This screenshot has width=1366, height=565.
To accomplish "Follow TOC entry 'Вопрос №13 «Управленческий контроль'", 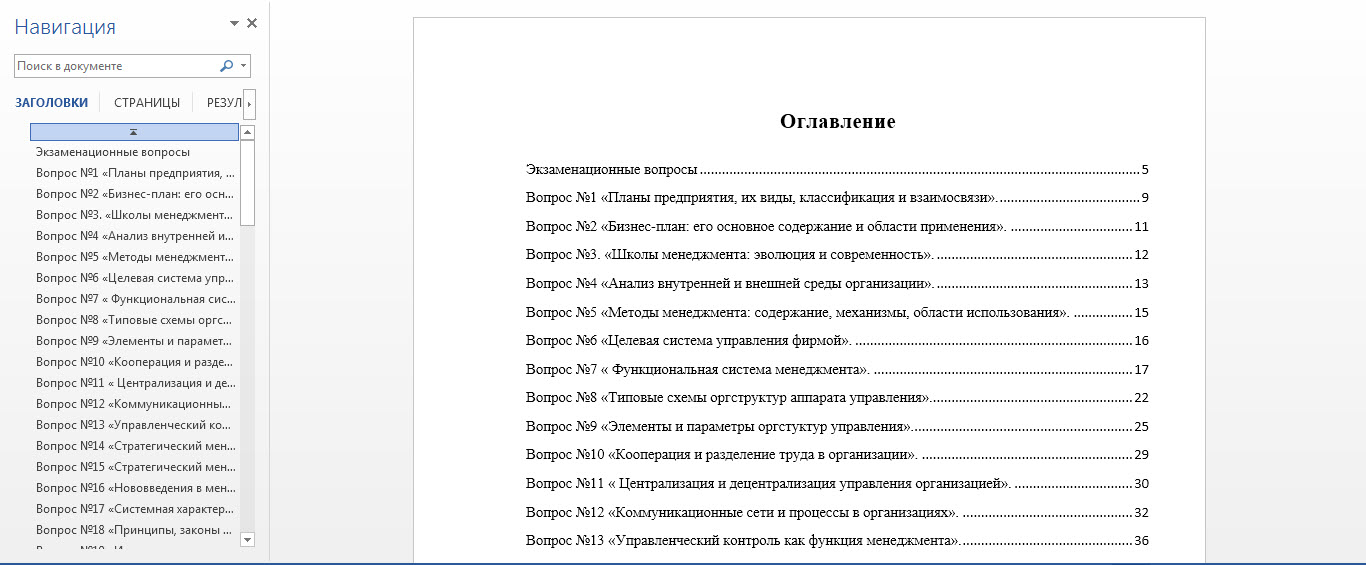I will coord(838,541).
